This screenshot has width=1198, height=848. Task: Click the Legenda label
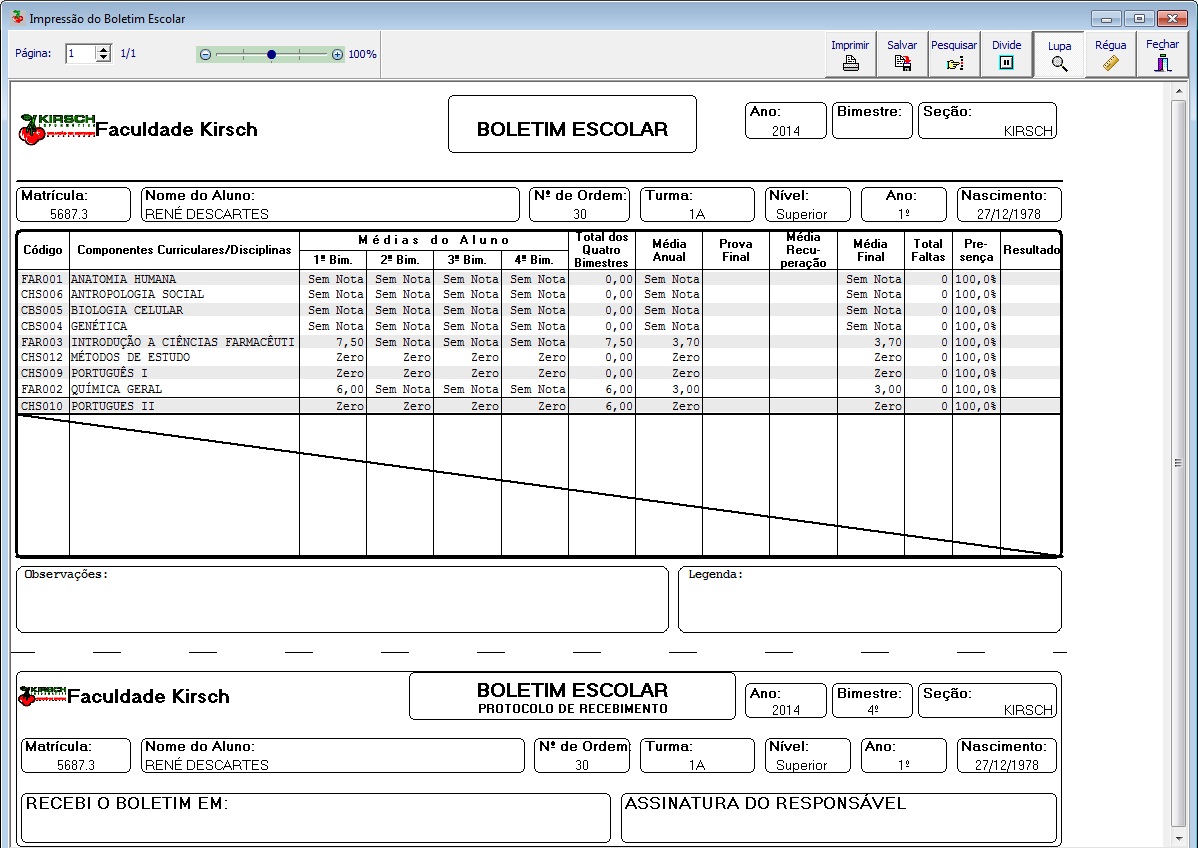(x=716, y=575)
